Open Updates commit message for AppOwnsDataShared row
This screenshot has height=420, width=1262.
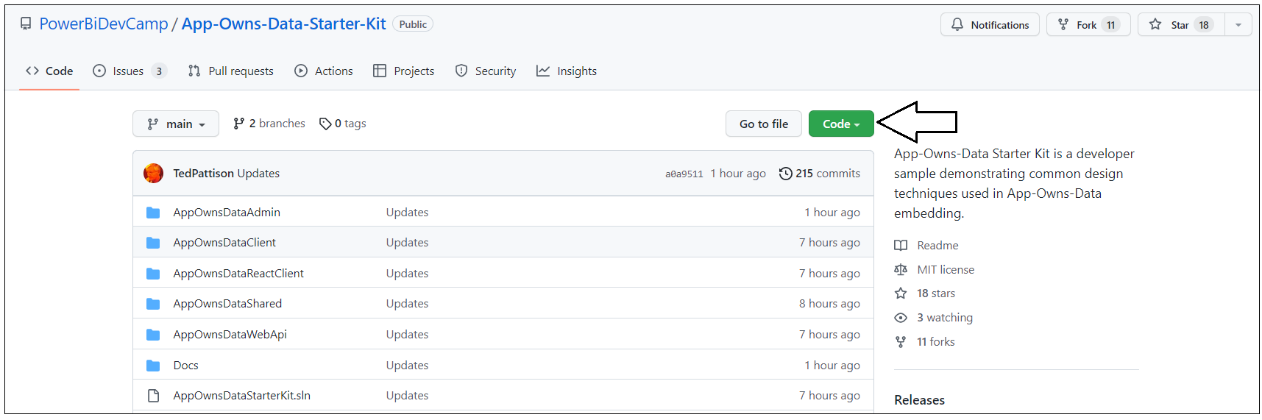click(x=407, y=304)
